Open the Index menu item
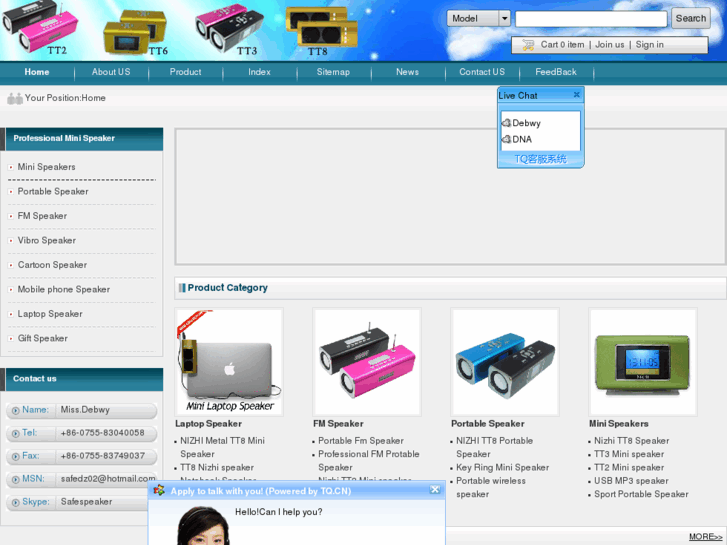727x545 pixels. (x=259, y=72)
